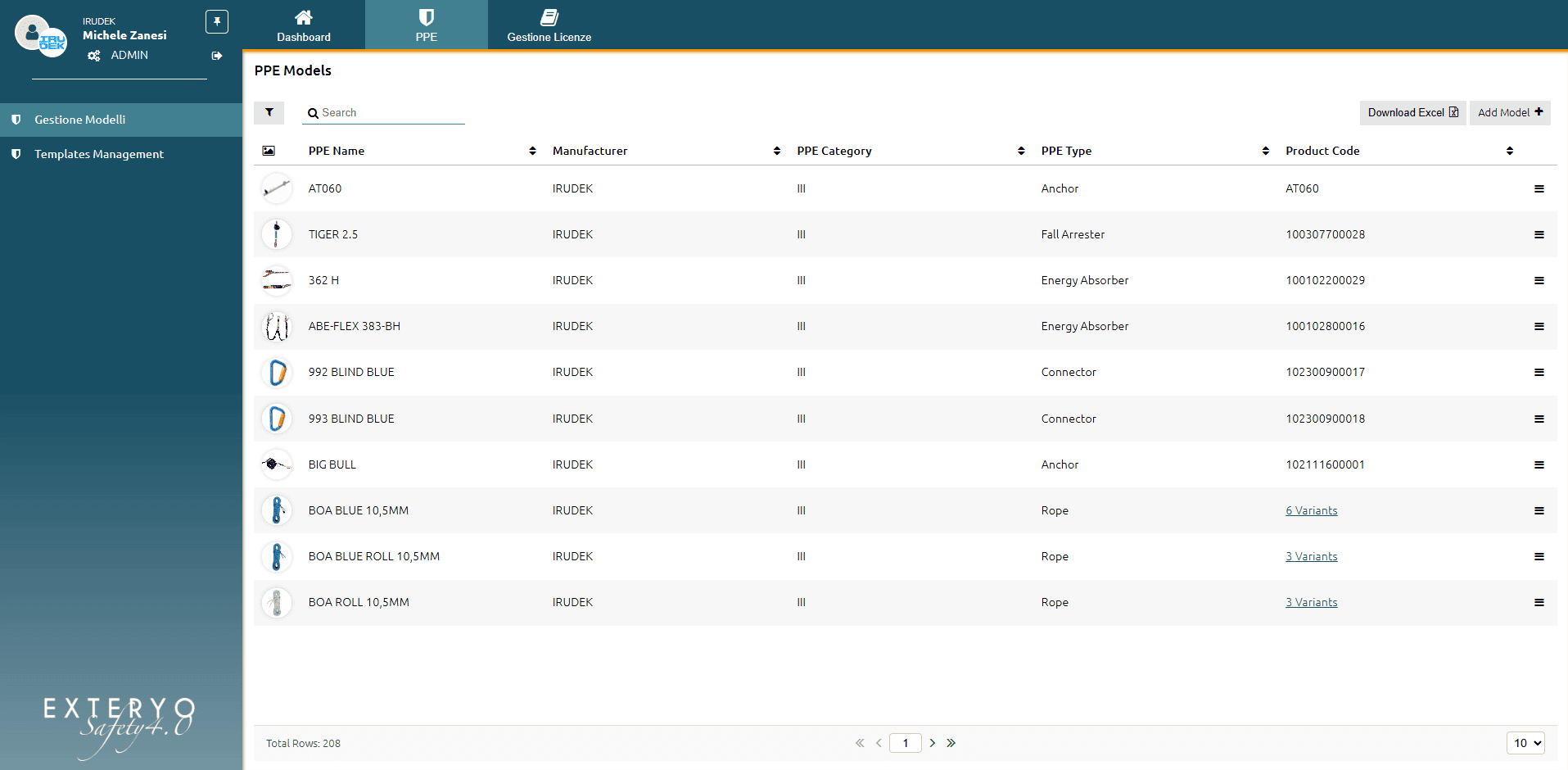Image resolution: width=1568 pixels, height=770 pixels.
Task: Sort by PPE Type column
Action: pyautogui.click(x=1265, y=151)
